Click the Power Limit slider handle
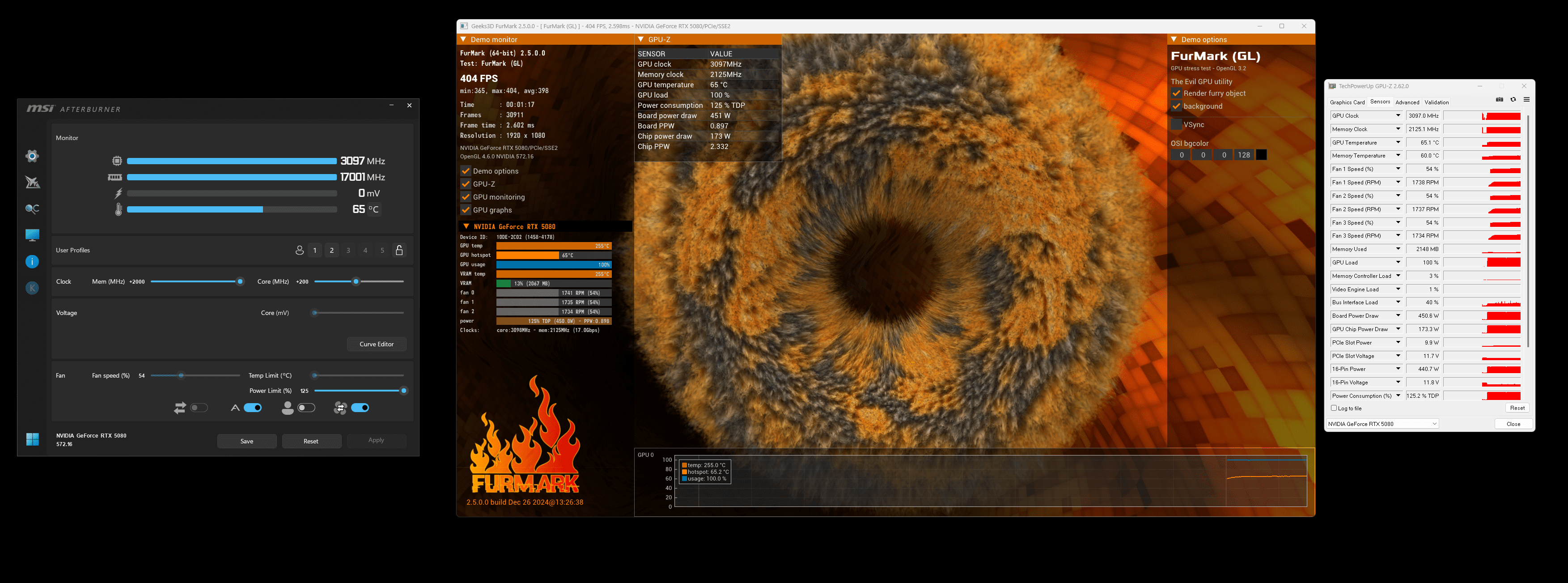Viewport: 1568px width, 583px height. coord(403,391)
